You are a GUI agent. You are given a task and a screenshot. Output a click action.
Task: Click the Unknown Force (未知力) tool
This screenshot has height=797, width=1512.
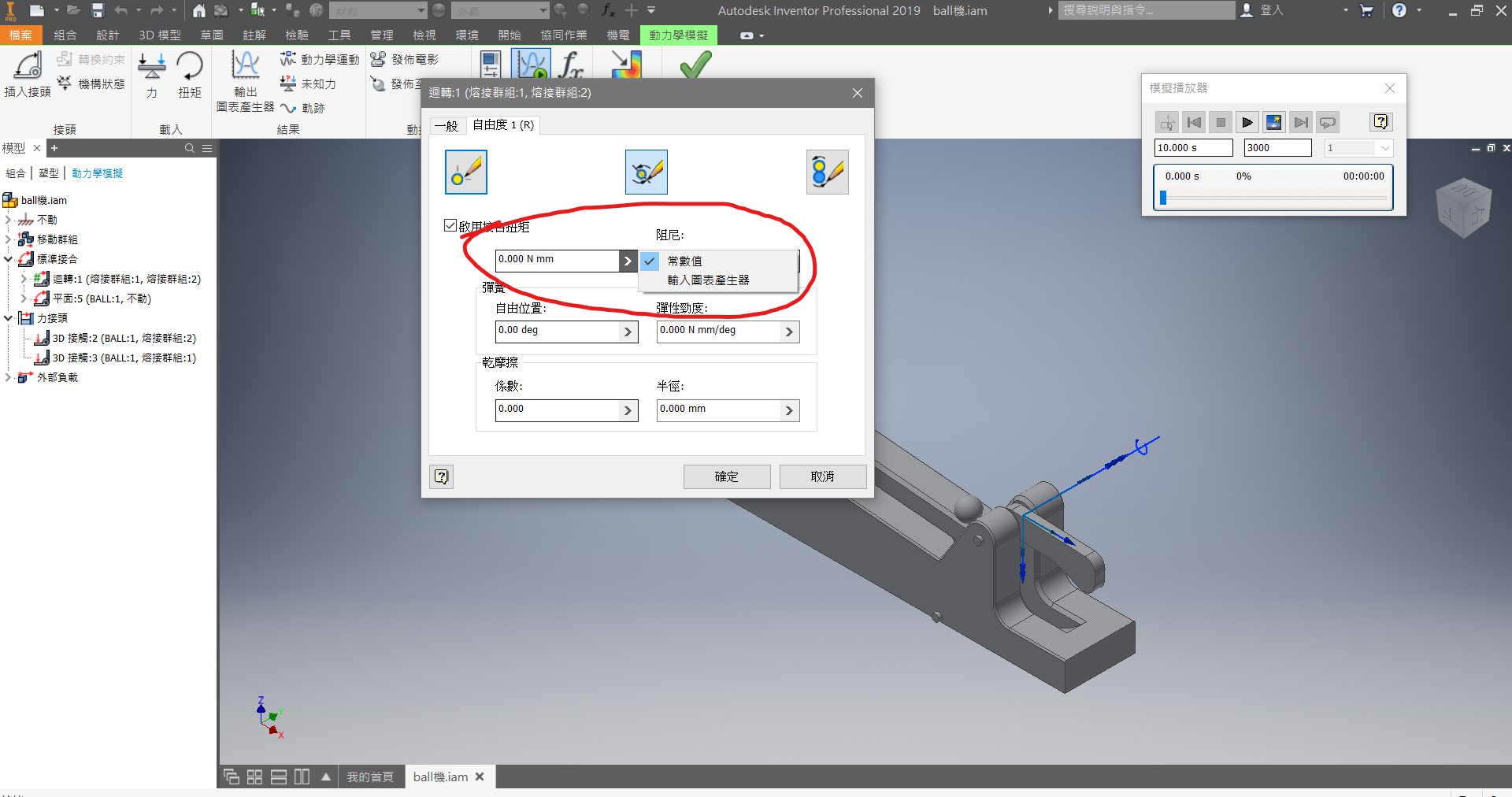point(308,83)
